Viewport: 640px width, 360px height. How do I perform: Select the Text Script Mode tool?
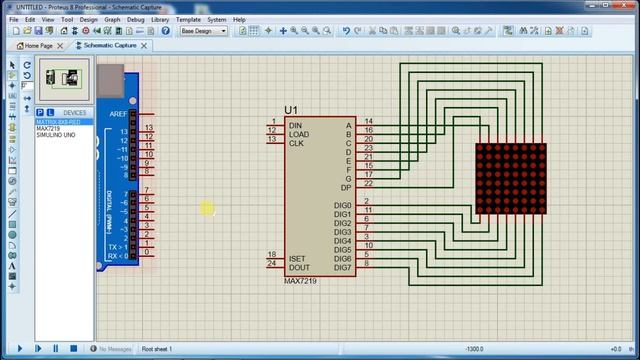[12, 107]
